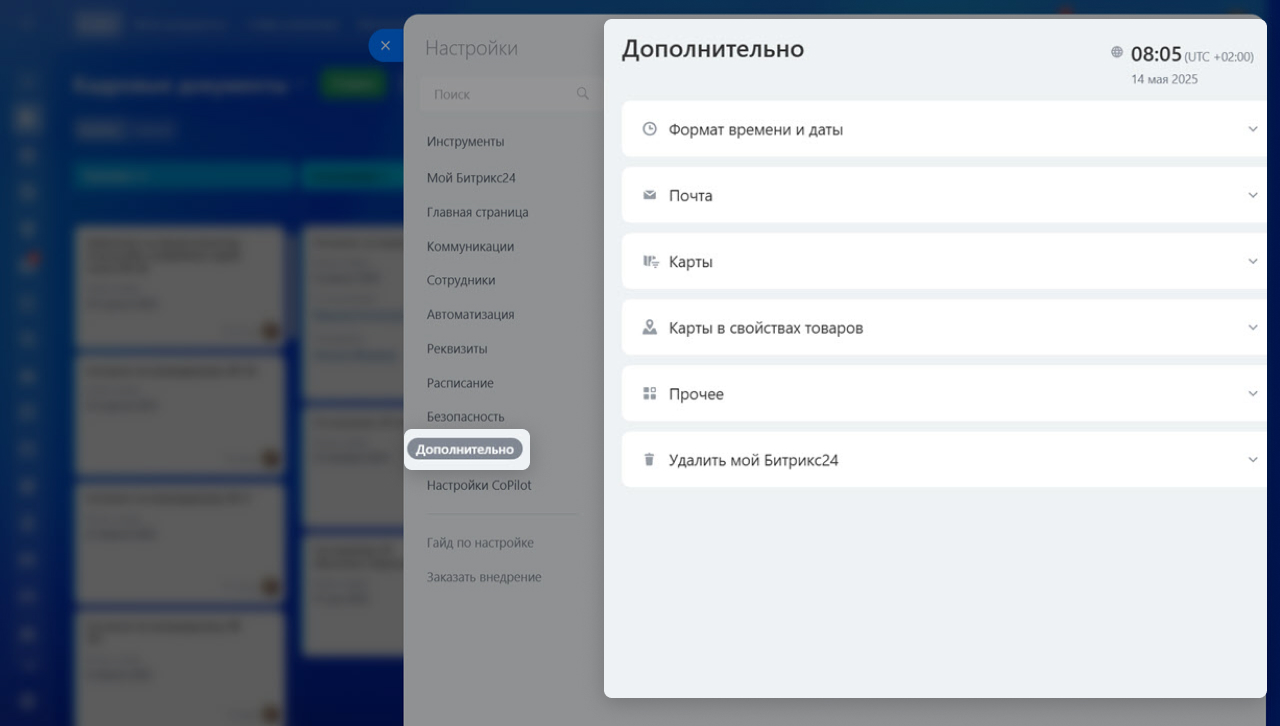Click the globe icon beside the time

(x=1117, y=53)
